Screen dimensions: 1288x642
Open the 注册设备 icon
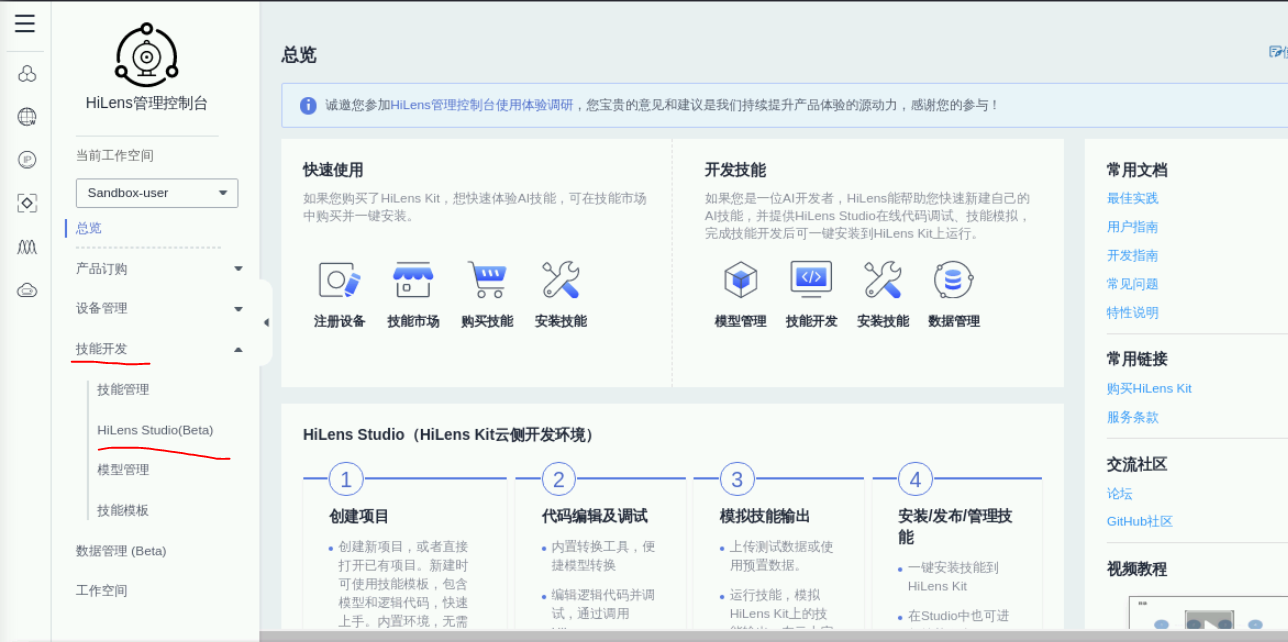tap(339, 280)
